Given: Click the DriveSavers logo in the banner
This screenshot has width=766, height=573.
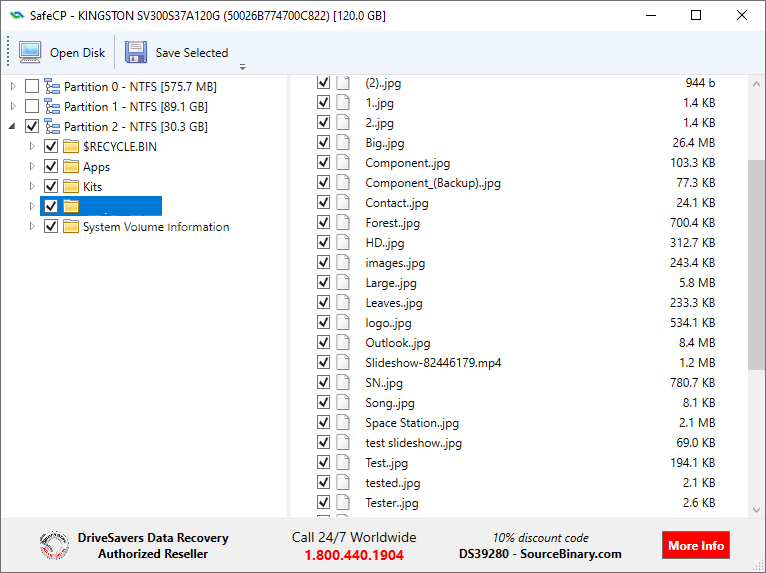Looking at the screenshot, I should pos(54,546).
